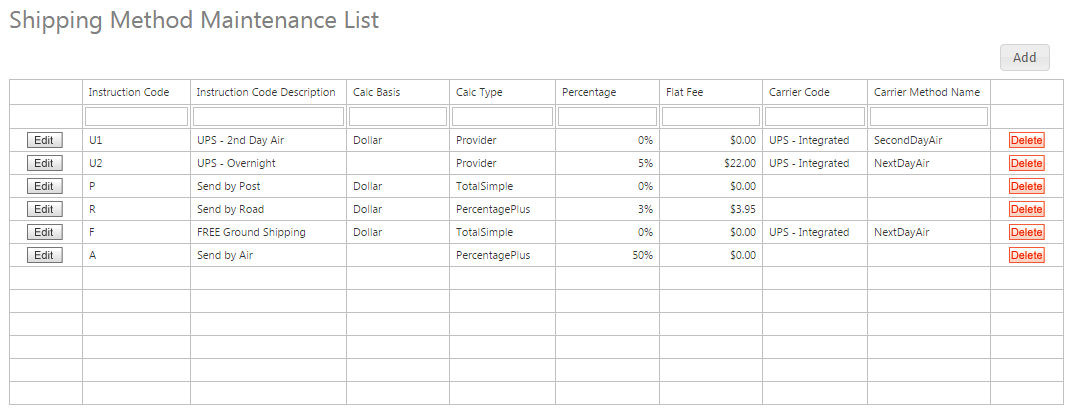Focus the Instruction Code filter box
Viewport: 1073px width, 417px height.
136,116
